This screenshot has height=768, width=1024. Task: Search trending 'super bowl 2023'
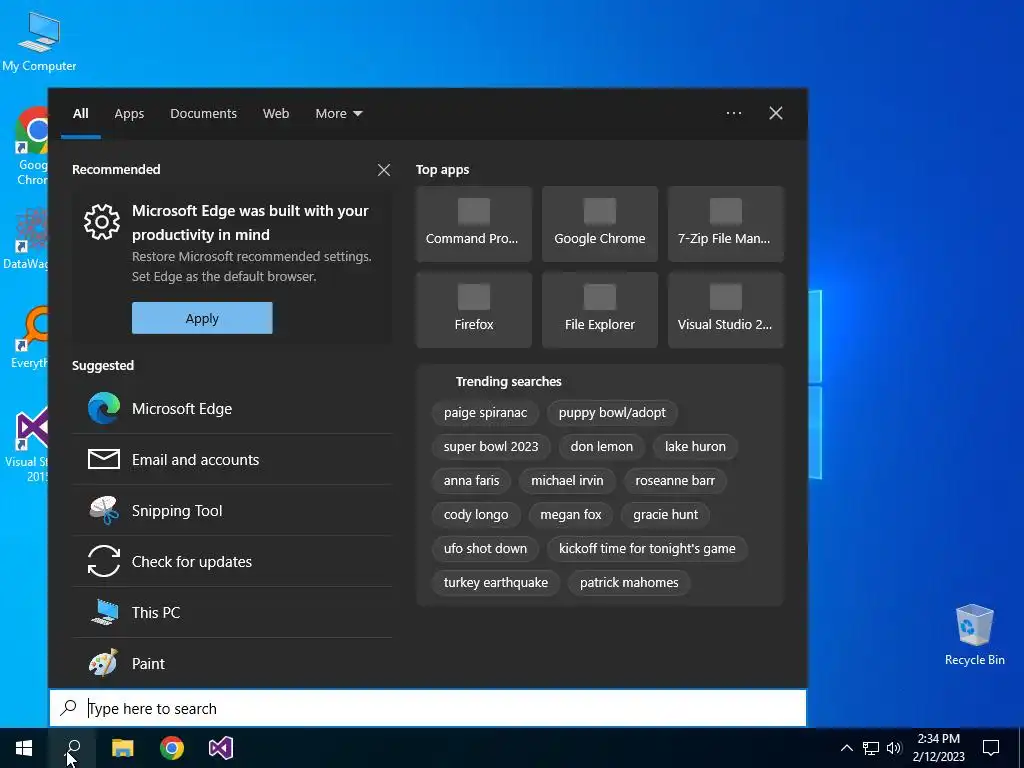click(491, 447)
